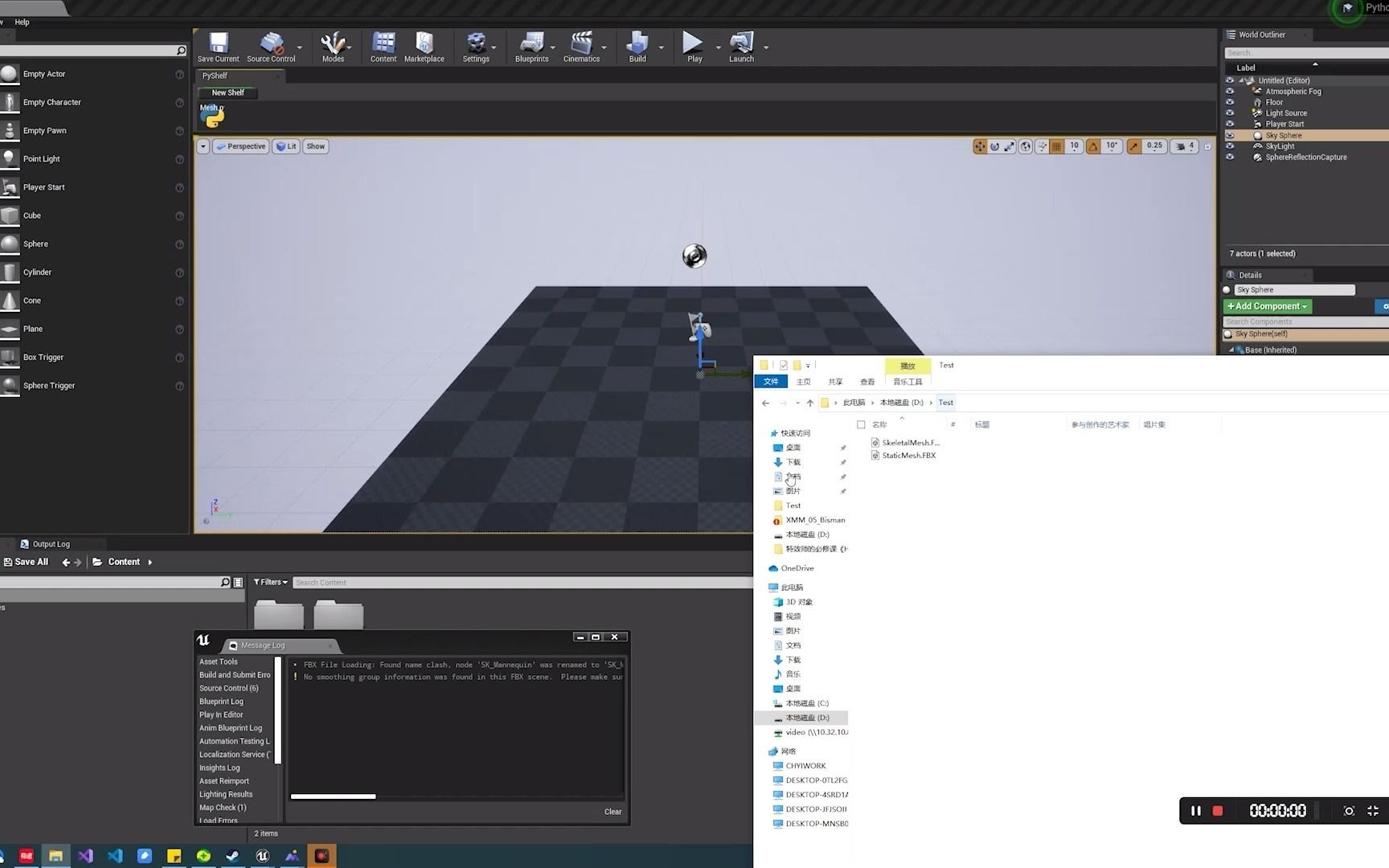This screenshot has height=868, width=1389.
Task: Open the Show dropdown in the viewport
Action: point(315,146)
